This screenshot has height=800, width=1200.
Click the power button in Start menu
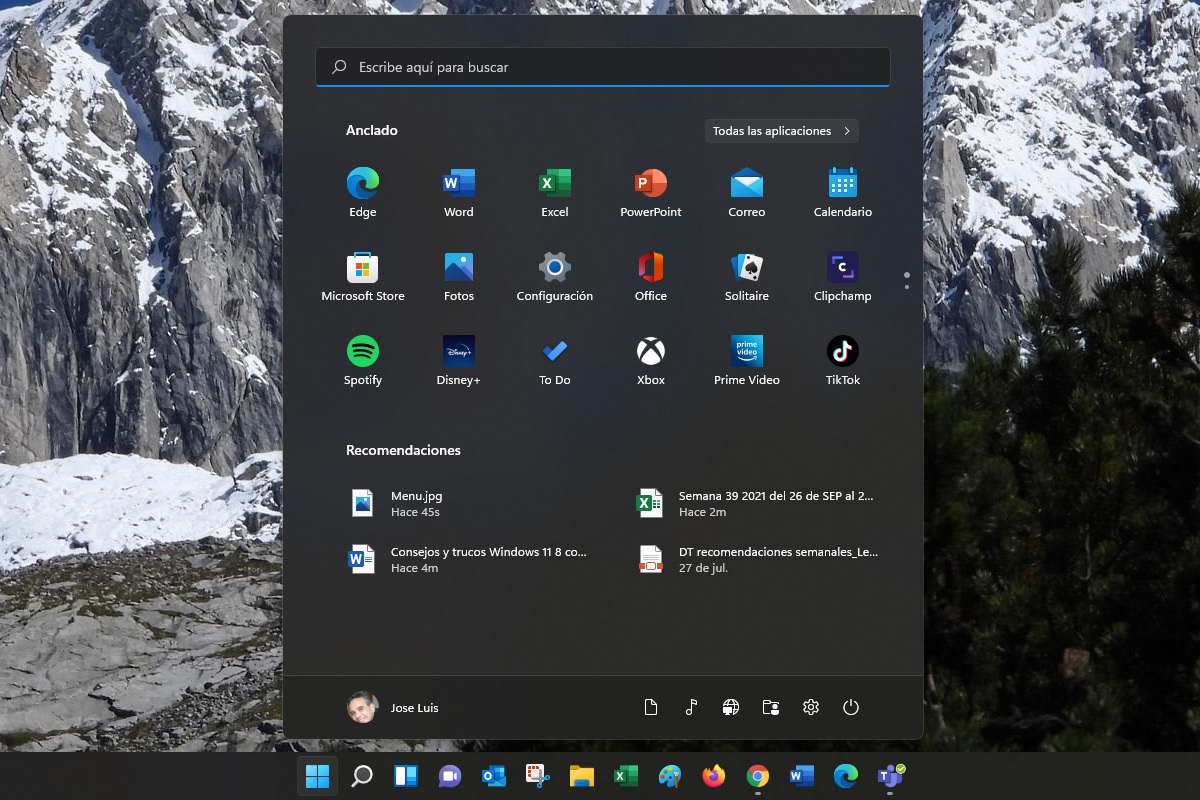pyautogui.click(x=850, y=708)
